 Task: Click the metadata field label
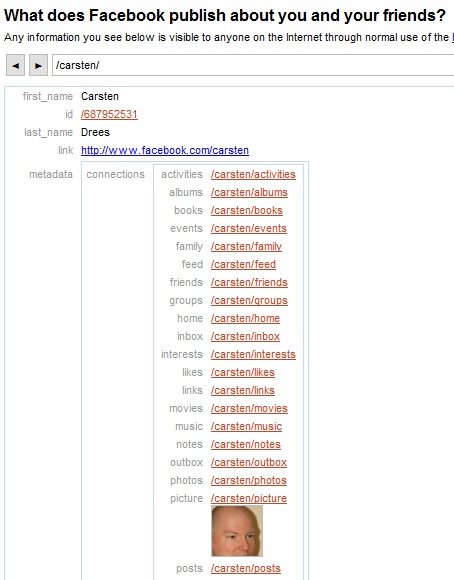(51, 174)
